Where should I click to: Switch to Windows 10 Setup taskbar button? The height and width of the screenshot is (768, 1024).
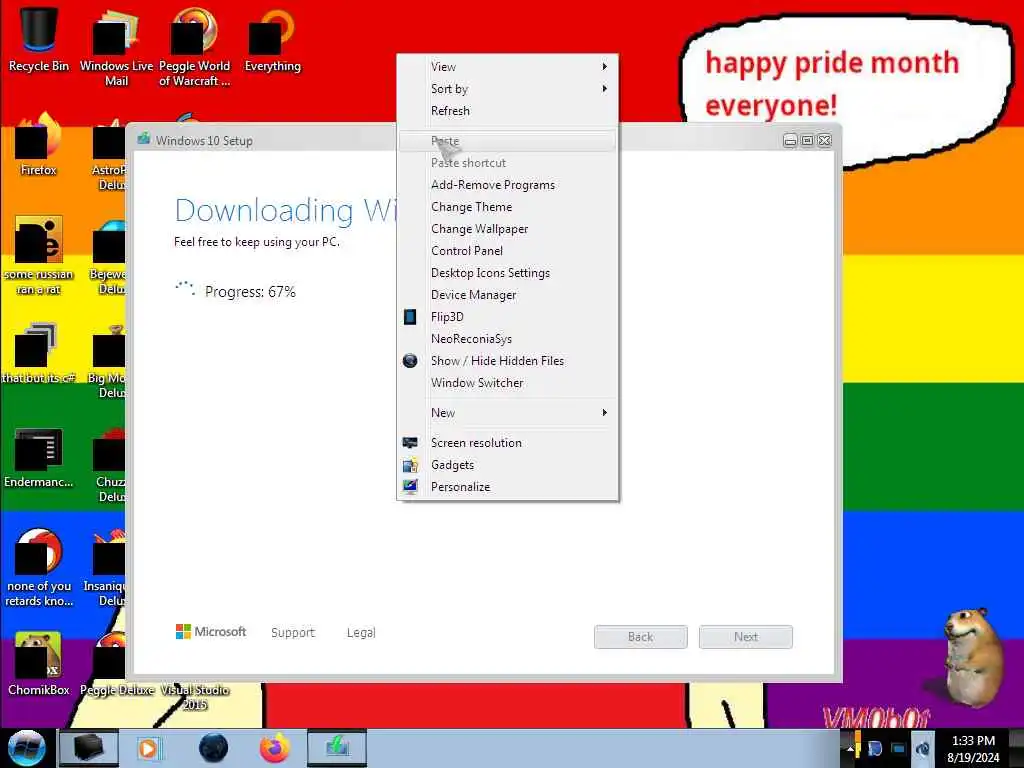[337, 748]
